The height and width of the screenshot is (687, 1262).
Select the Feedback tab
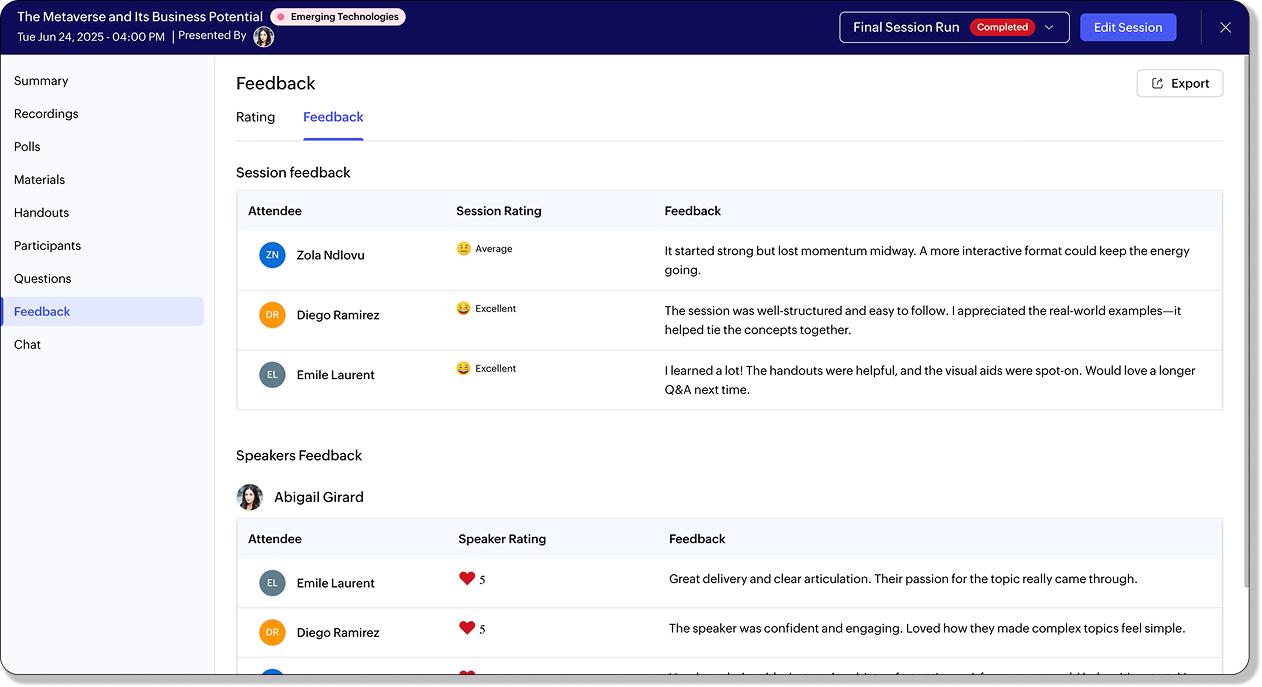tap(333, 117)
